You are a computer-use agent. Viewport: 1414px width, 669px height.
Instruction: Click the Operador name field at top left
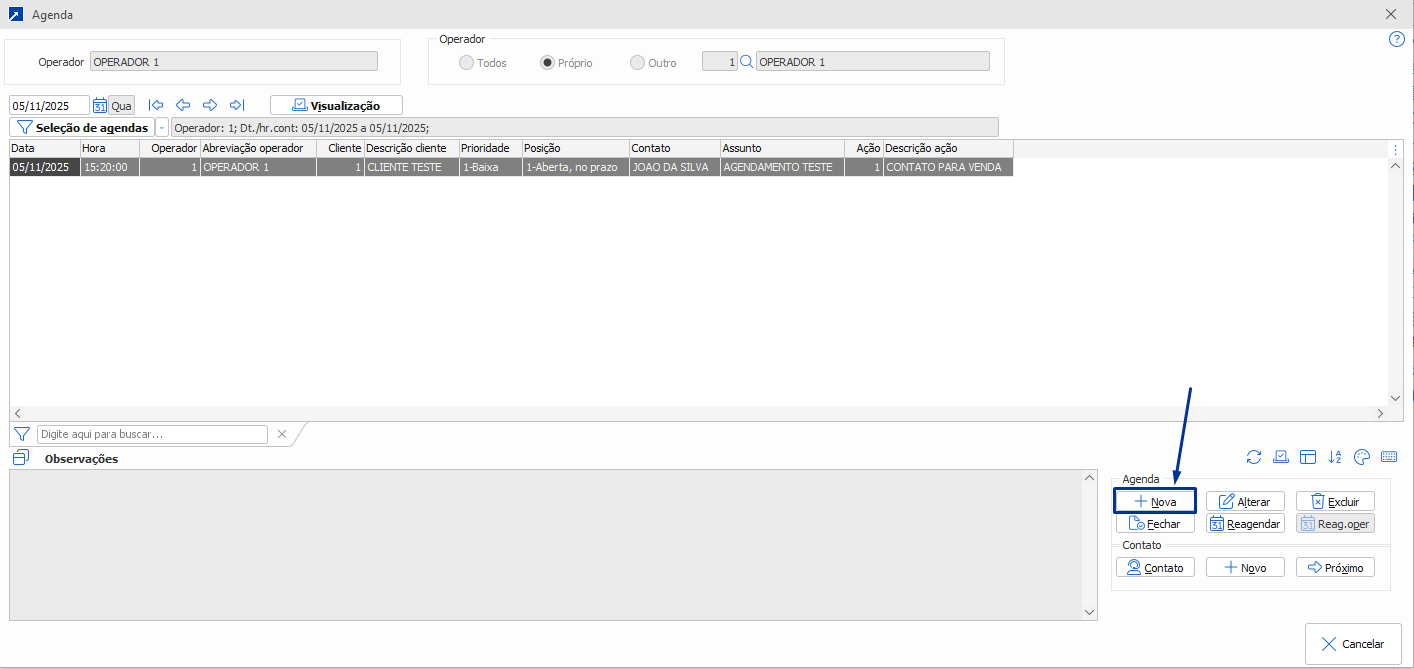click(234, 62)
